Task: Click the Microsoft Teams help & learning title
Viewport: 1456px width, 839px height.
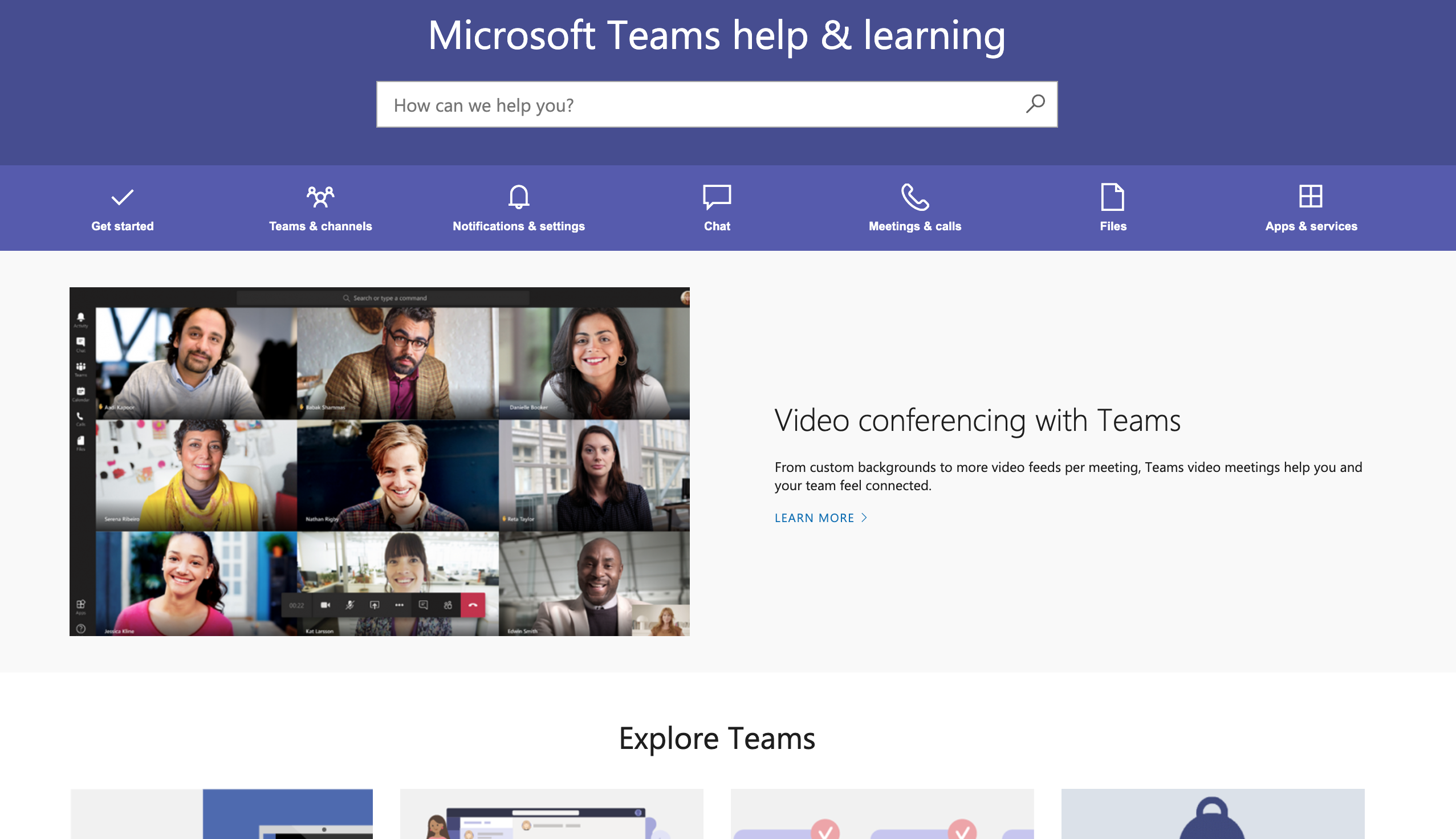Action: tap(716, 36)
